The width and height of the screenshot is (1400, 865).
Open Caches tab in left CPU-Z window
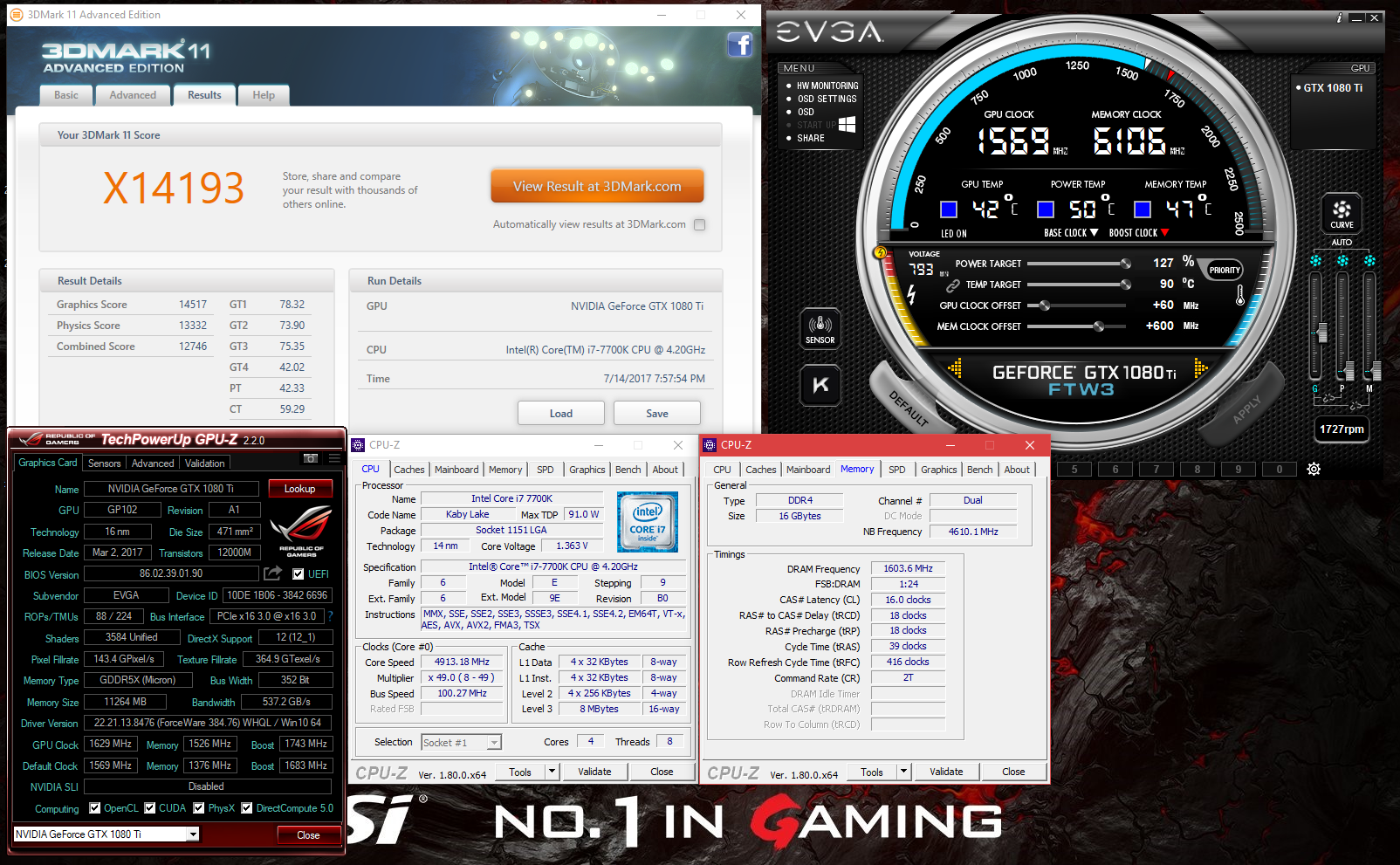click(408, 470)
